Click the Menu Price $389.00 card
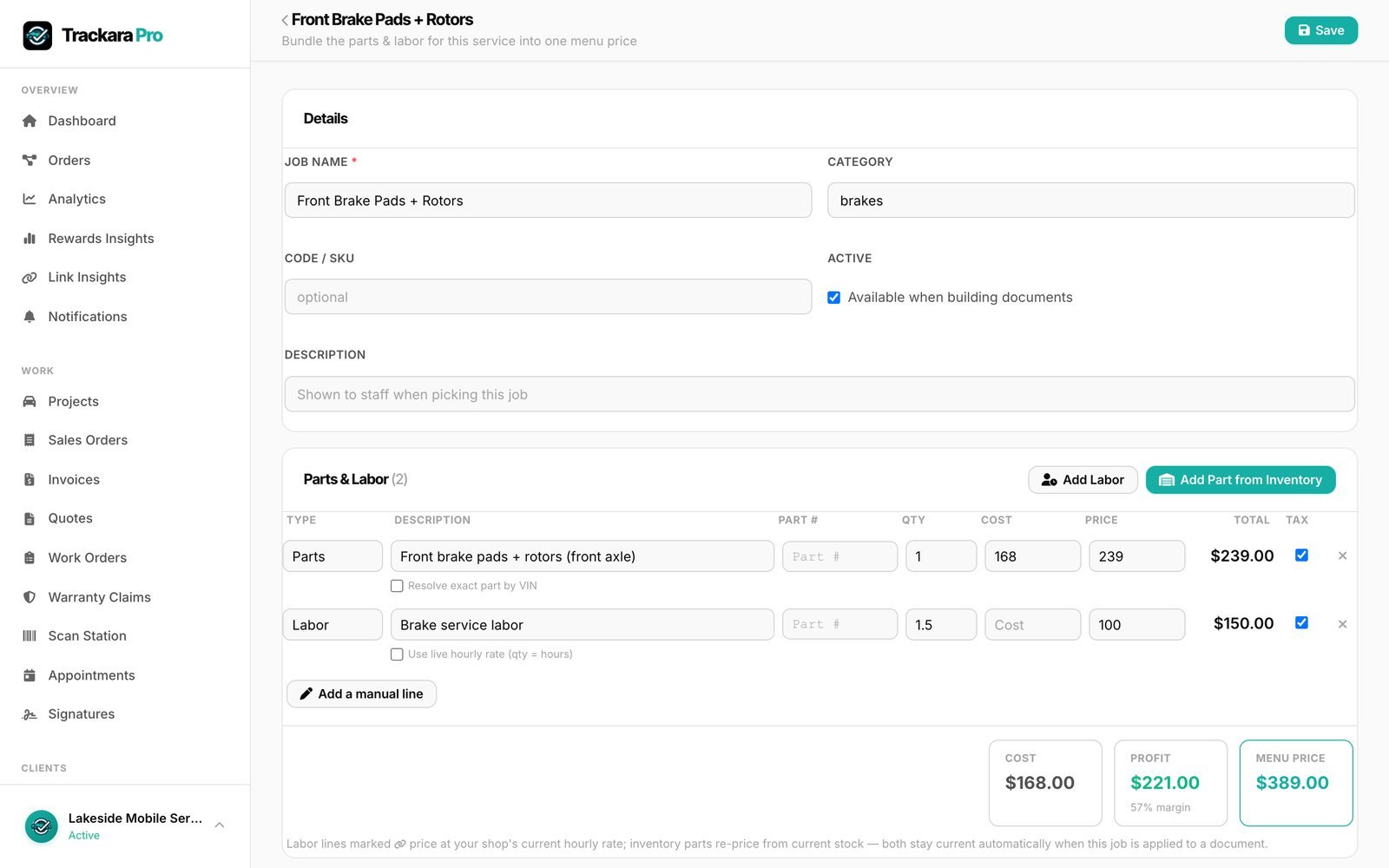The image size is (1389, 868). point(1295,783)
